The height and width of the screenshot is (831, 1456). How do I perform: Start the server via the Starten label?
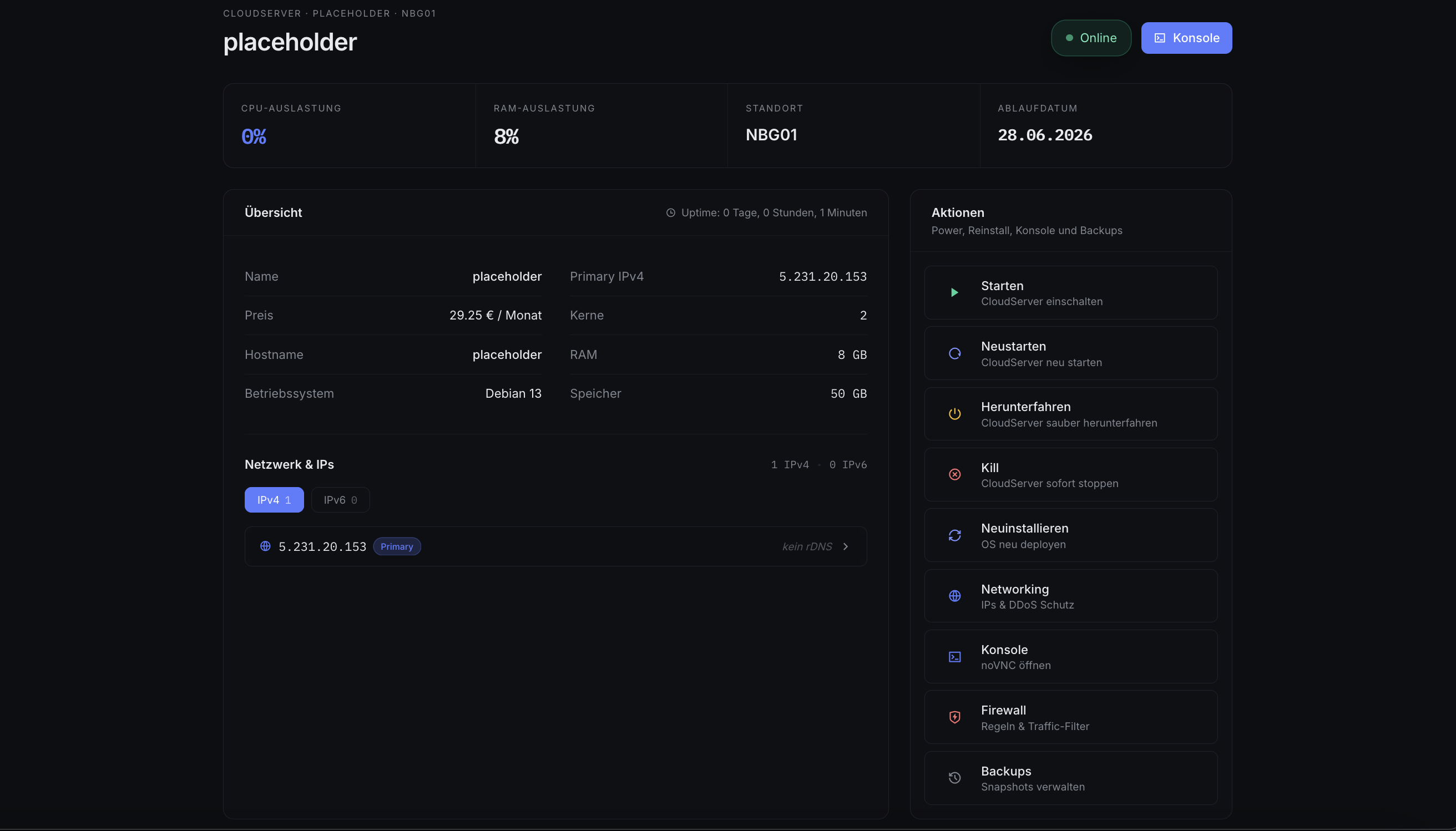click(x=1002, y=286)
